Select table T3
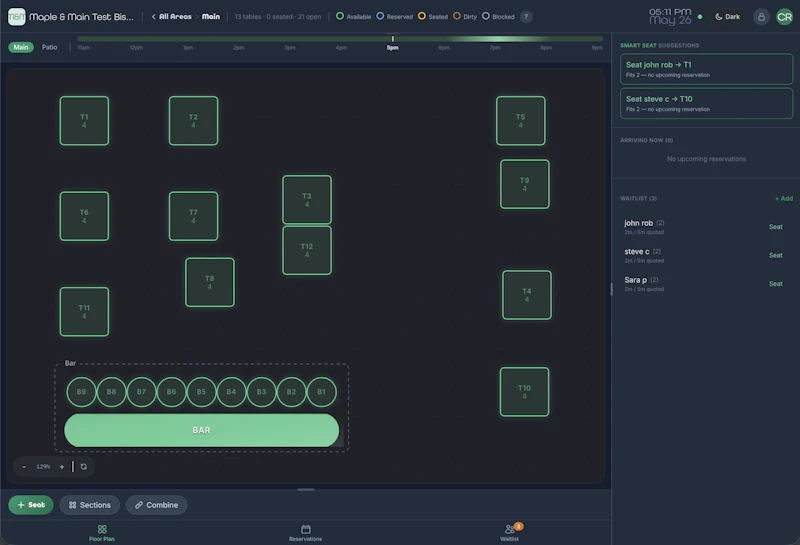The height and width of the screenshot is (545, 800). [307, 200]
